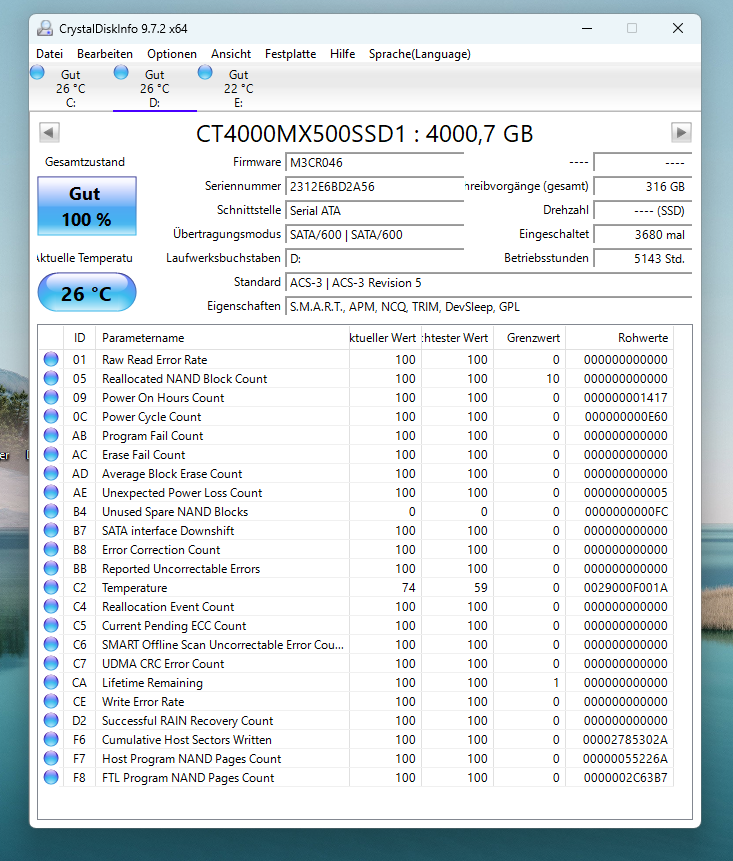The height and width of the screenshot is (861, 733).
Task: Switch to drive E: tab
Action: [239, 88]
